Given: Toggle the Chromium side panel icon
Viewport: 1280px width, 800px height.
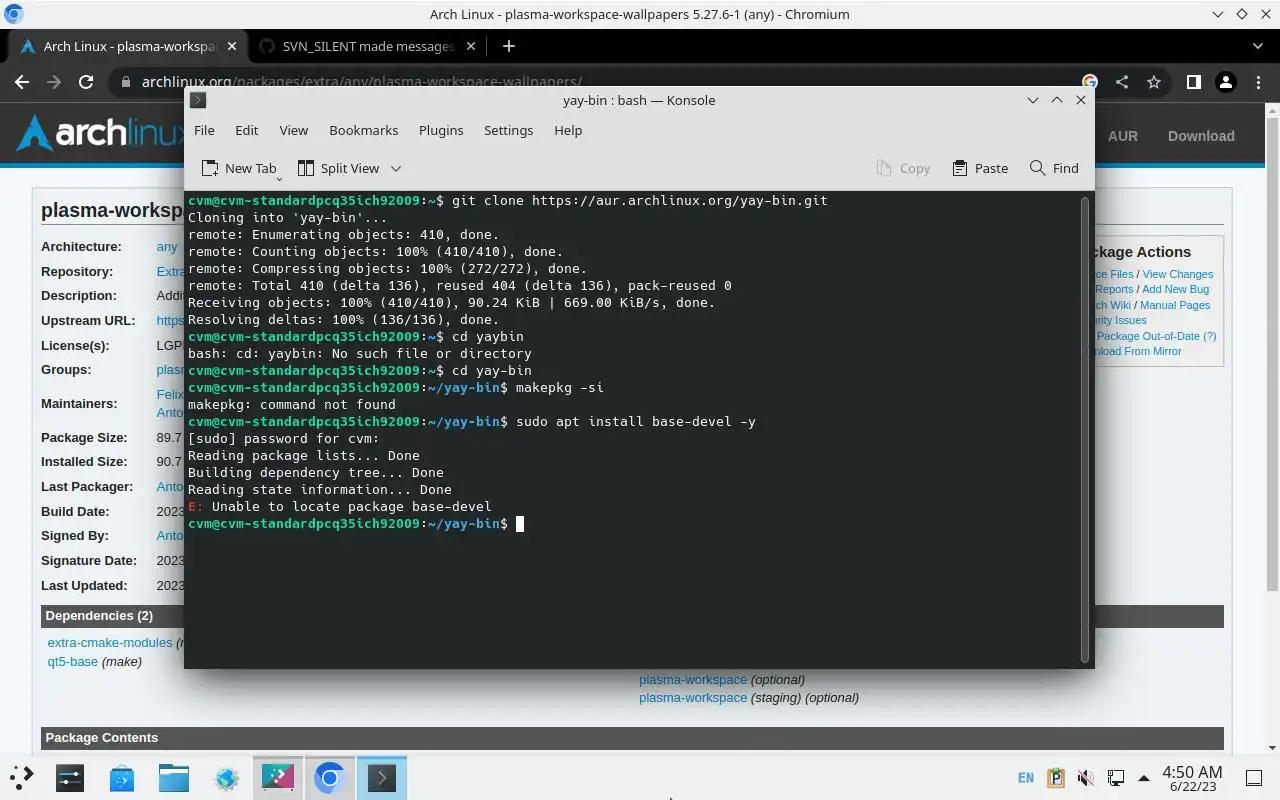Looking at the screenshot, I should [x=1193, y=82].
